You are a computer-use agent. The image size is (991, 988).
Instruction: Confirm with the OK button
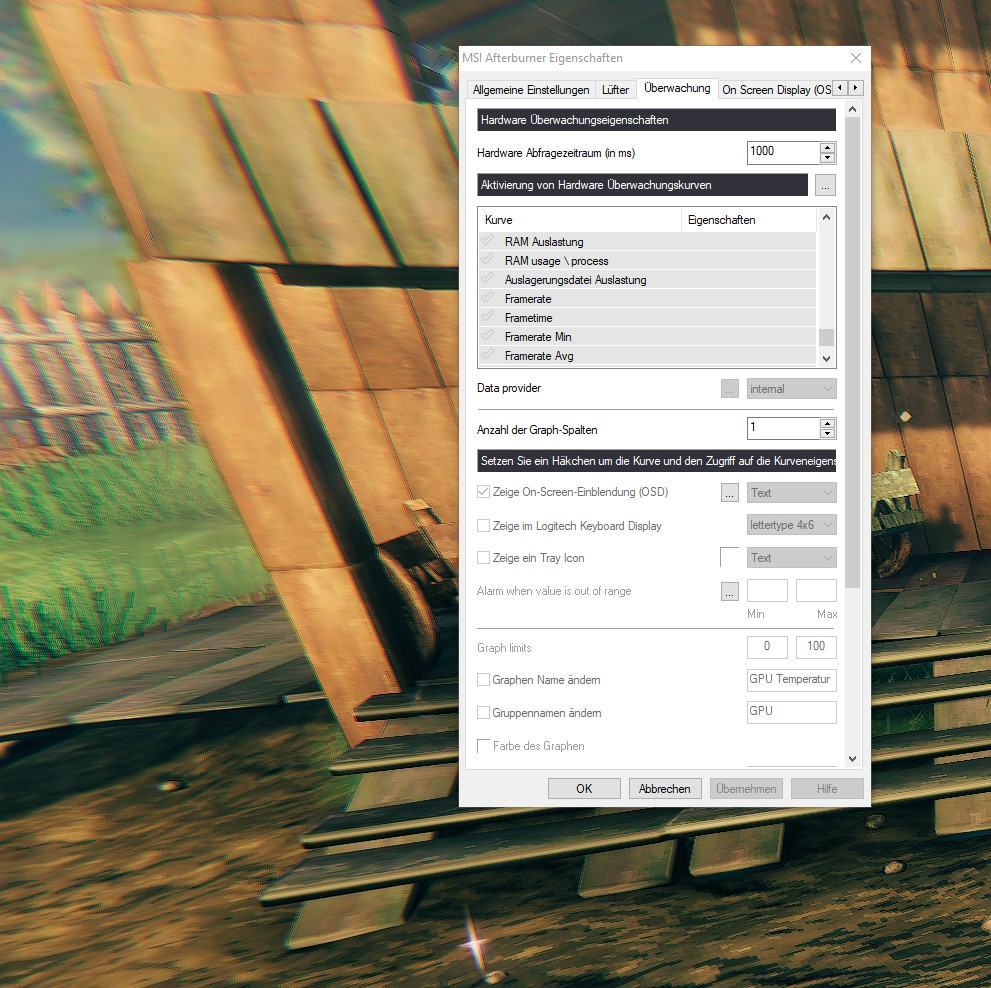(584, 789)
